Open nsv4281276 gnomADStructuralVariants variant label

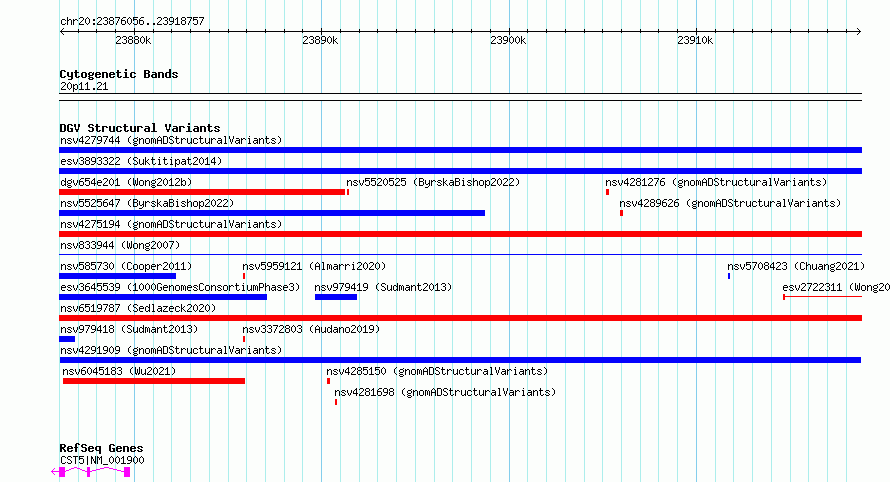716,182
